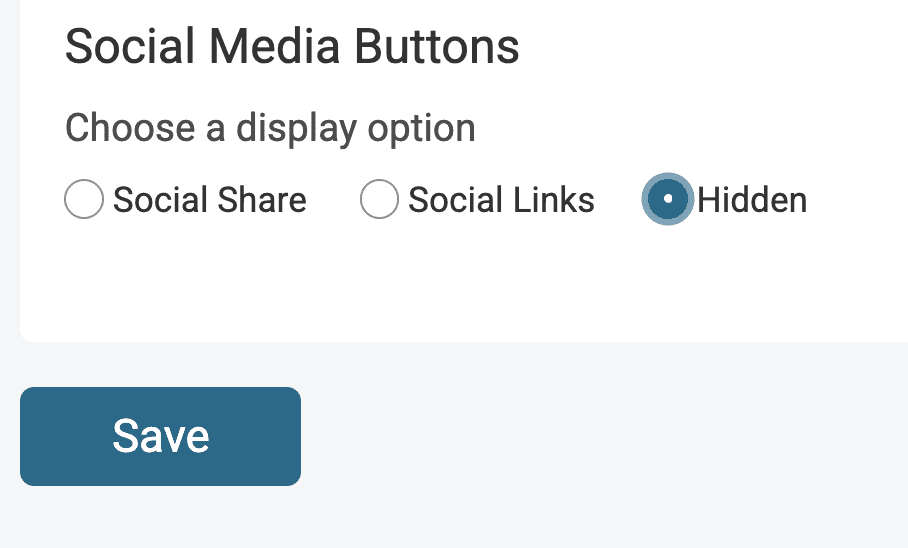Select the Social Share radio button
The height and width of the screenshot is (548, 908).
click(x=84, y=199)
